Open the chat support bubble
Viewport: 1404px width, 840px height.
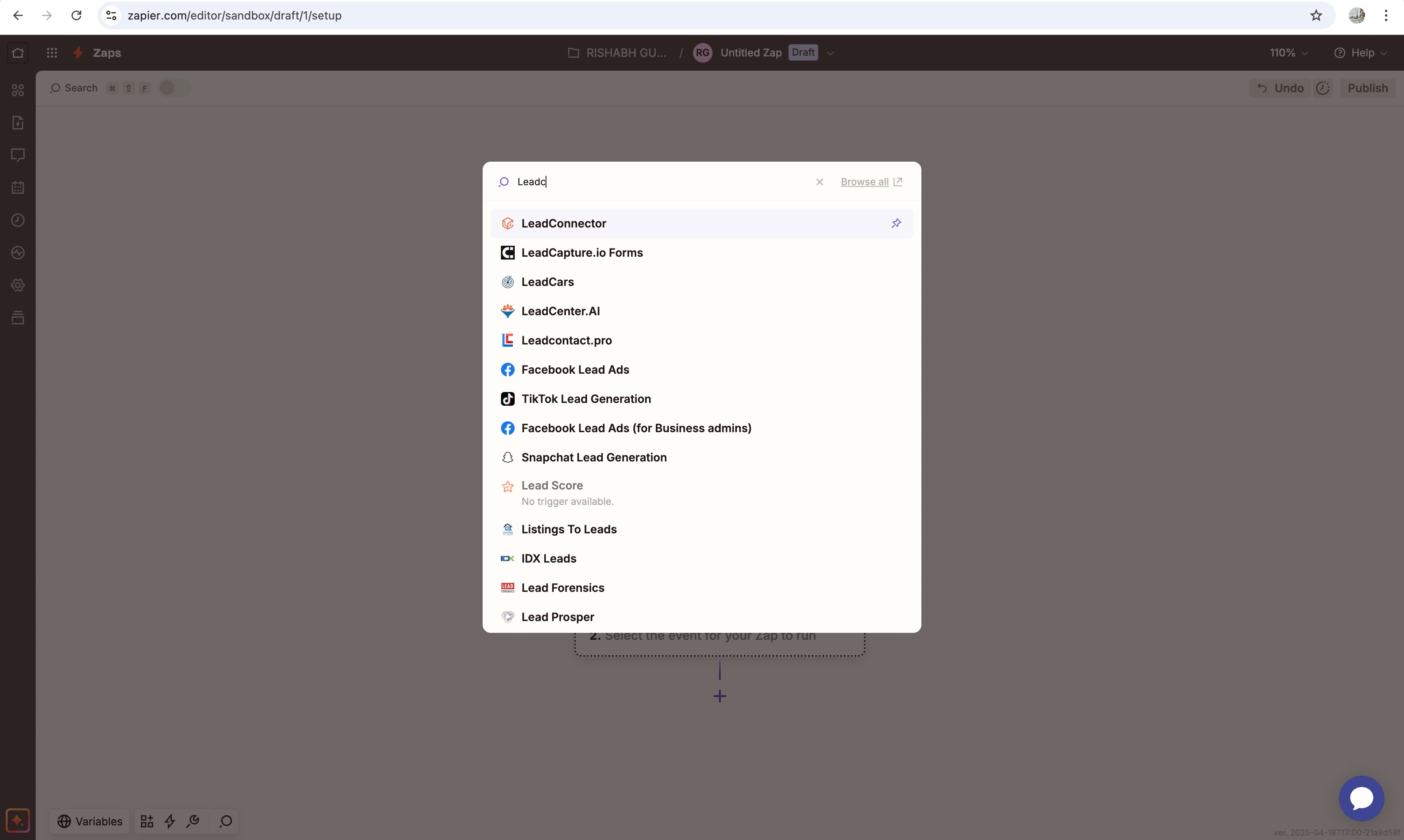pyautogui.click(x=1361, y=798)
